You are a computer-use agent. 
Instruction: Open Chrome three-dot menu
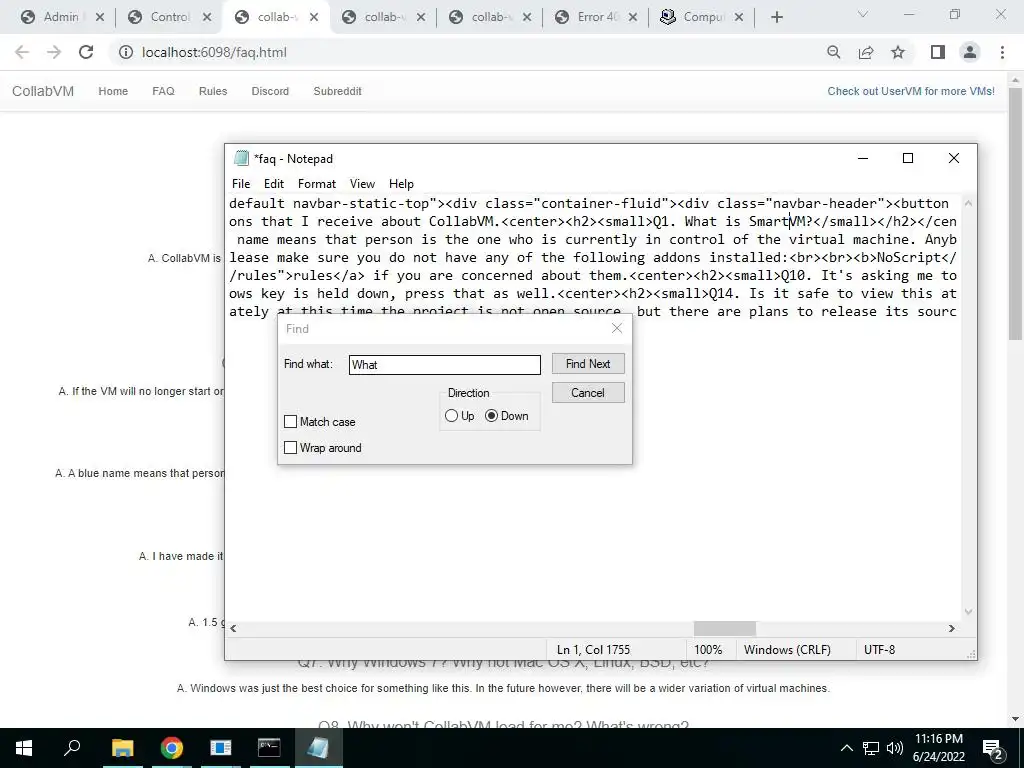click(x=1002, y=52)
